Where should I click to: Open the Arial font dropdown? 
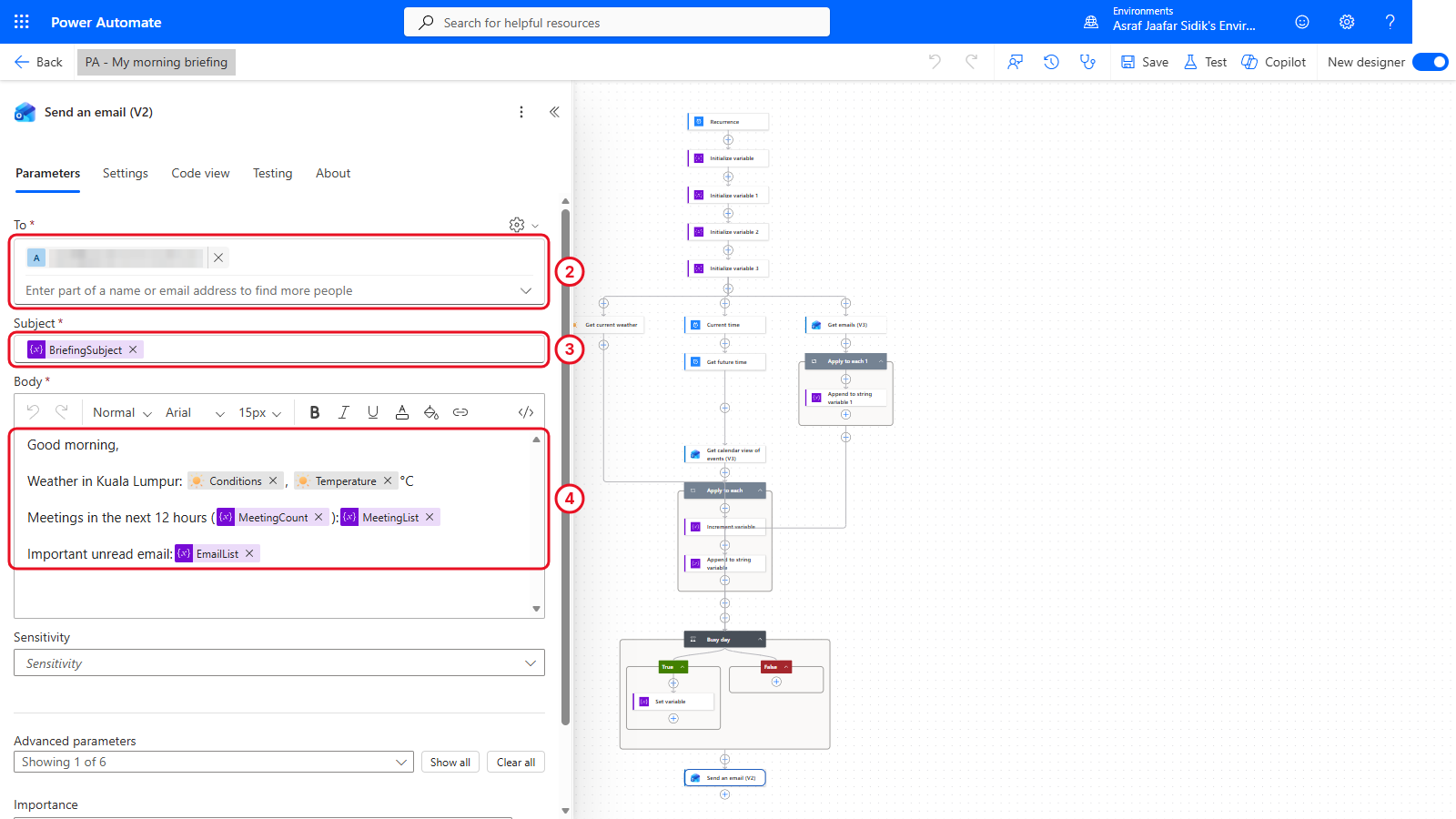tap(195, 412)
